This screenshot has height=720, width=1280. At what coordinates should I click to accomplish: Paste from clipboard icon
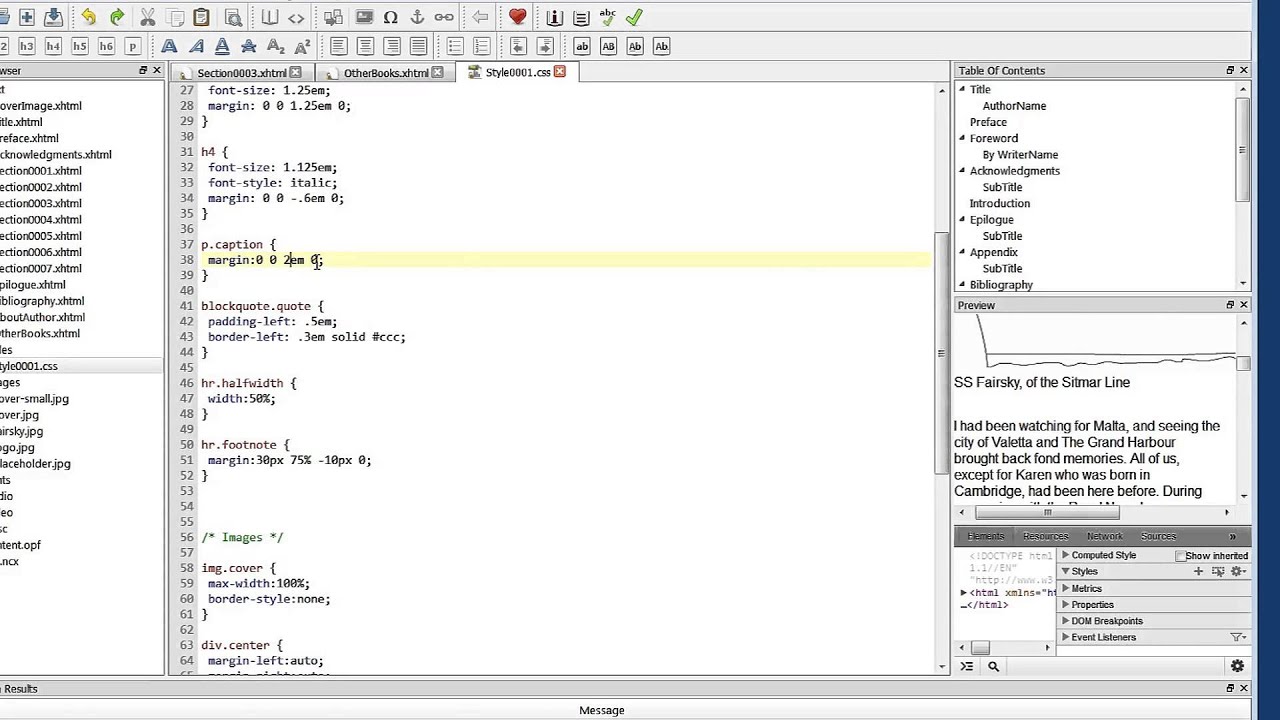(201, 17)
